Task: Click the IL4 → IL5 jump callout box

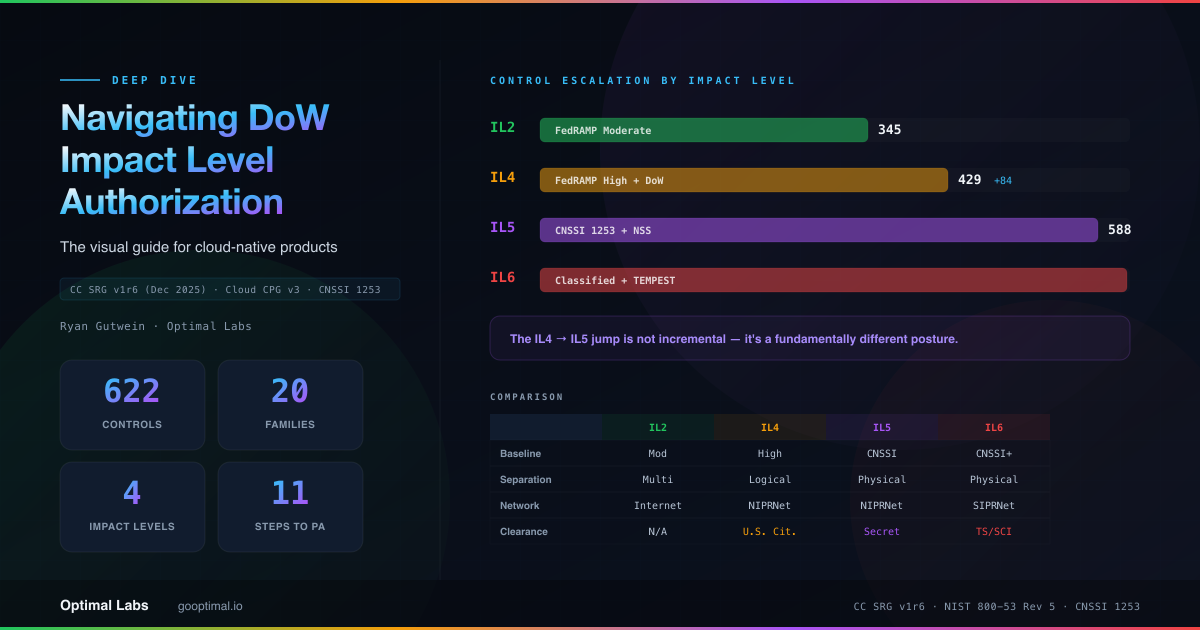Action: pyautogui.click(x=810, y=338)
